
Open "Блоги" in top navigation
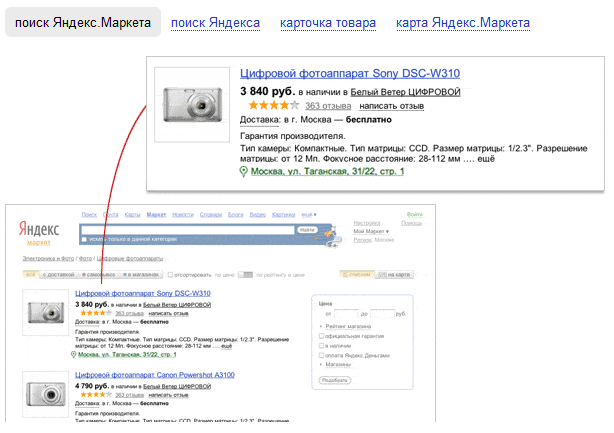click(236, 215)
